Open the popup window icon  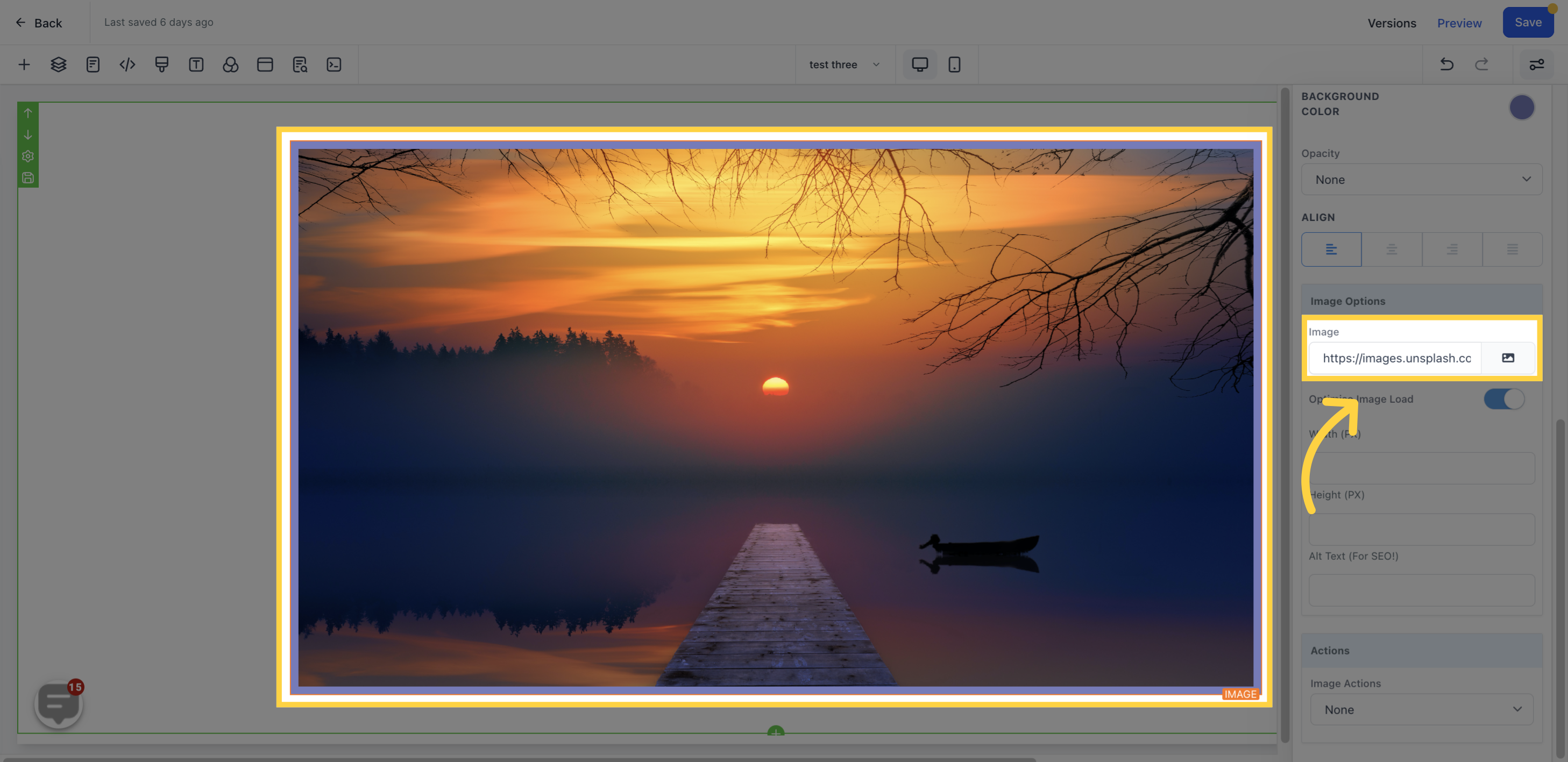coord(265,65)
